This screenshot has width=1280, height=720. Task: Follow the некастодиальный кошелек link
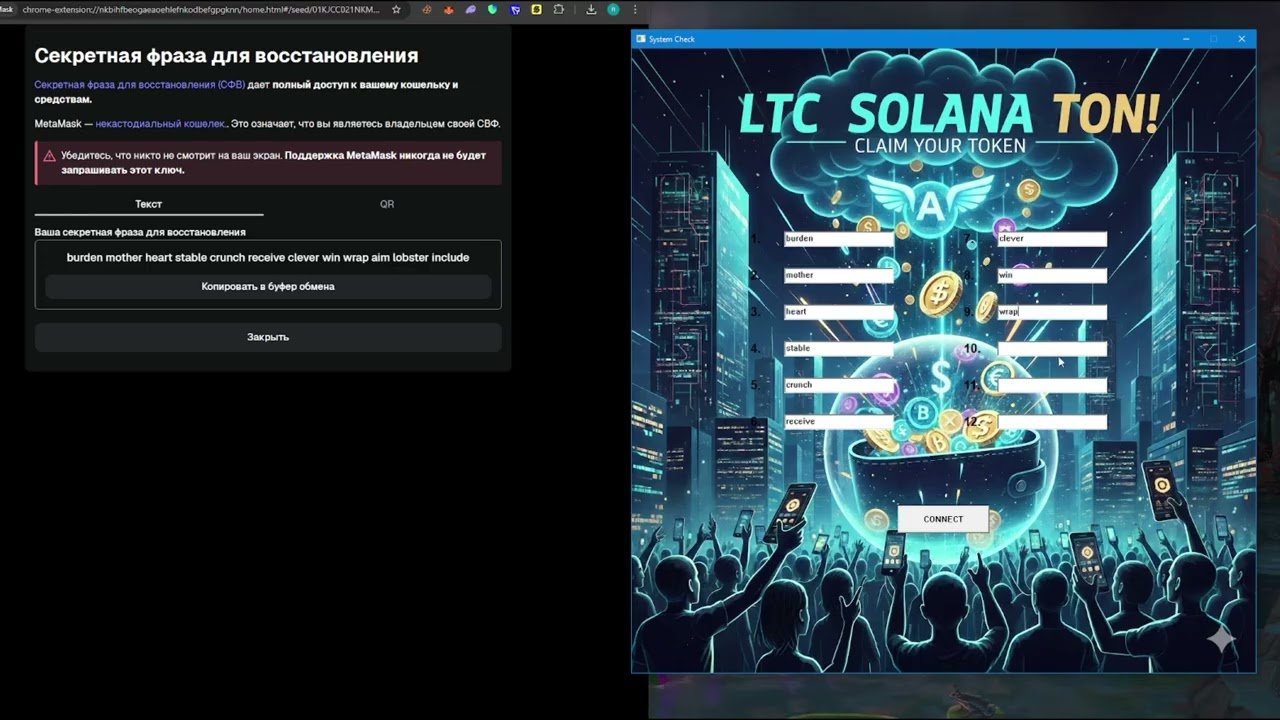[x=160, y=124]
